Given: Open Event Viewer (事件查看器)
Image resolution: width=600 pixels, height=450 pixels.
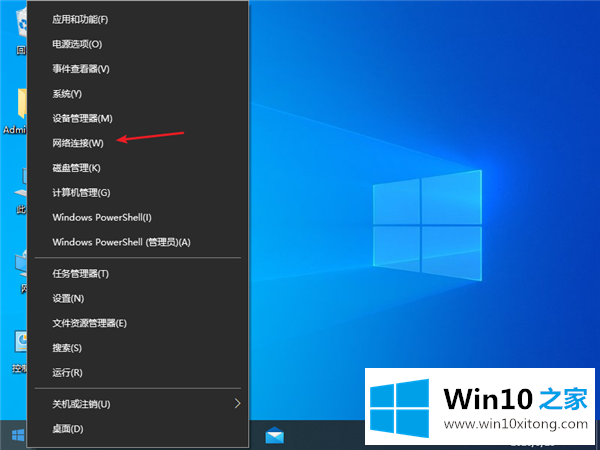Looking at the screenshot, I should [x=138, y=69].
